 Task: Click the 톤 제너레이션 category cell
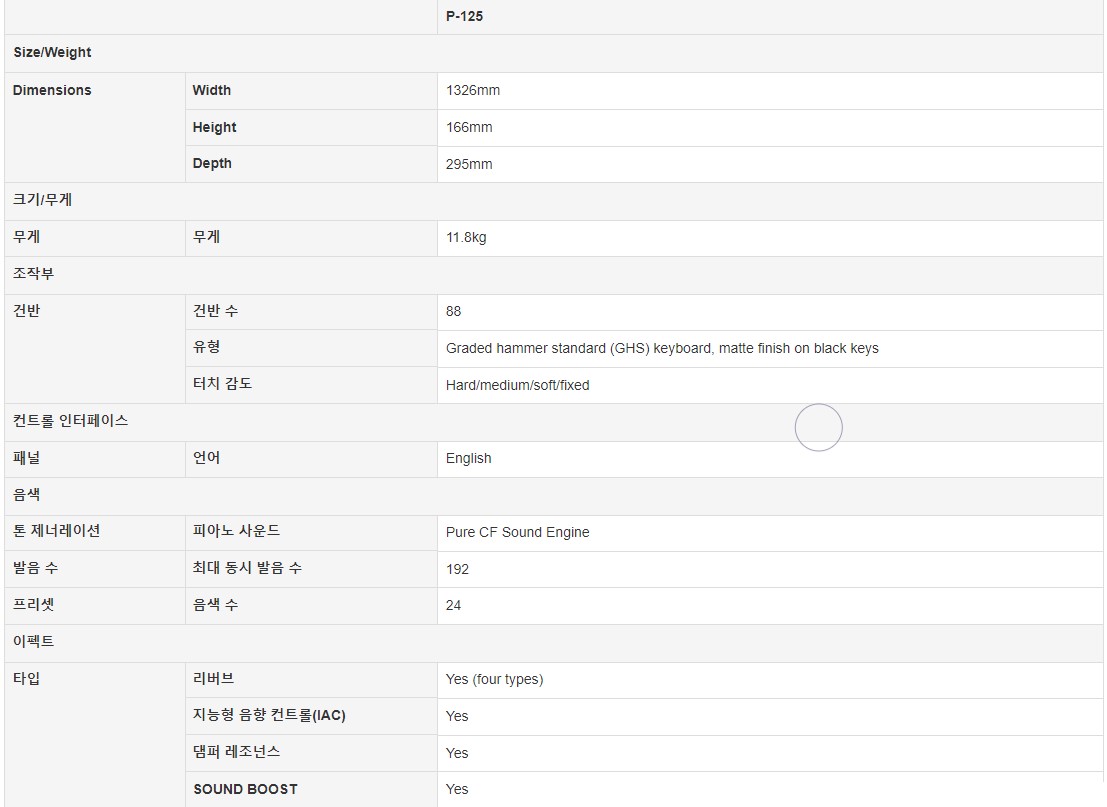(95, 532)
